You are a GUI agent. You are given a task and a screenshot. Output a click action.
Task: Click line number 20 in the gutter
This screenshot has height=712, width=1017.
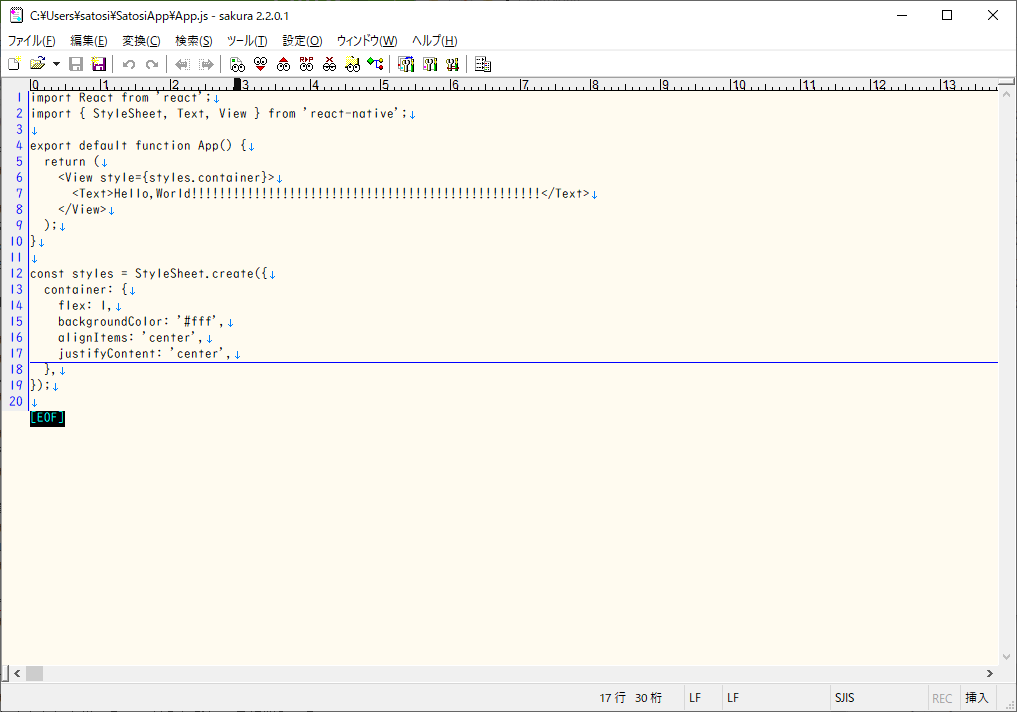pyautogui.click(x=16, y=401)
